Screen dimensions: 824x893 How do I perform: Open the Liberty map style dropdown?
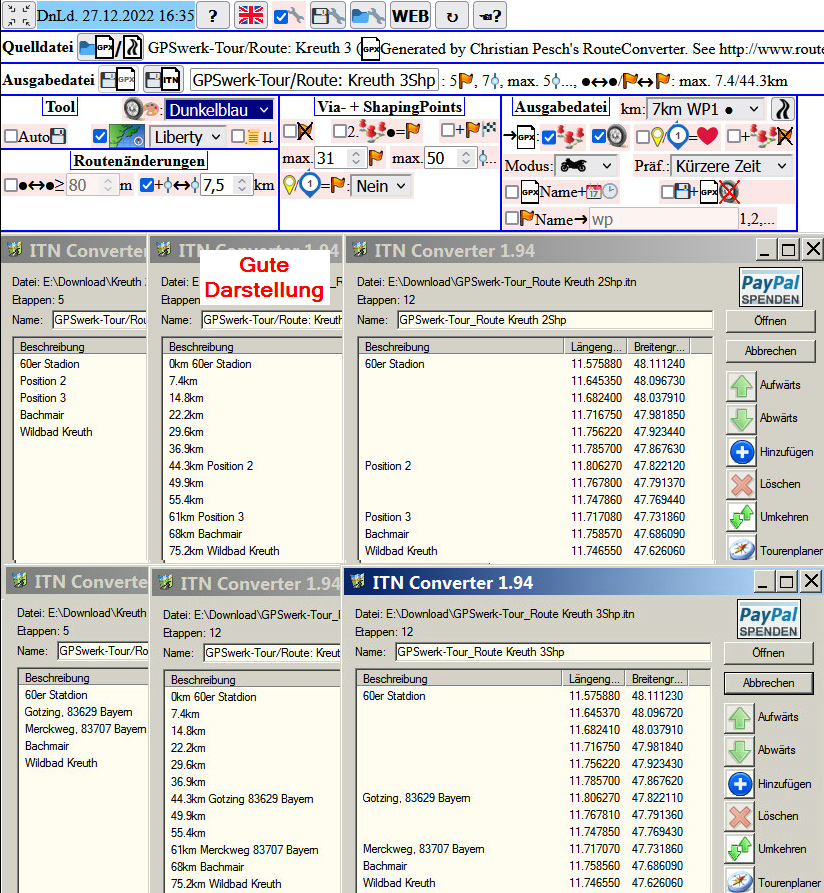[187, 137]
